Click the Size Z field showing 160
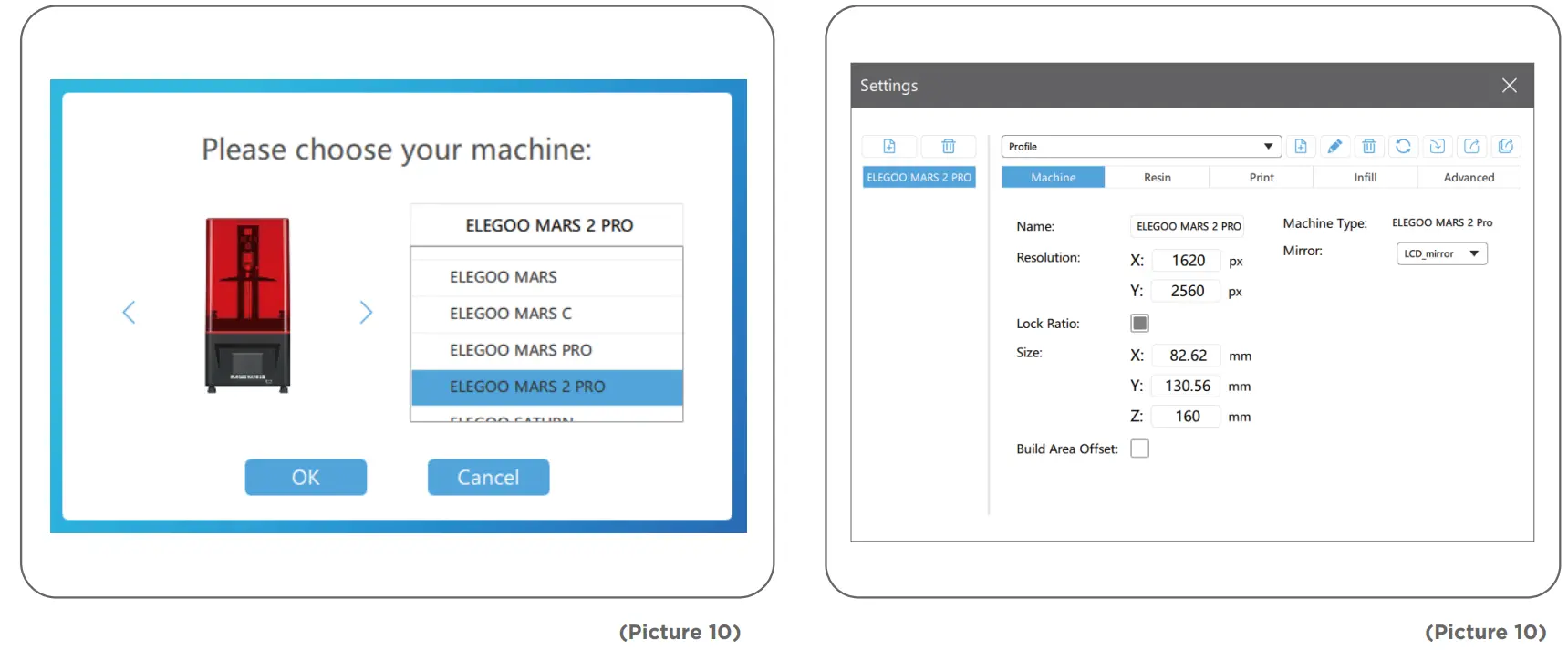The height and width of the screenshot is (650, 1568). coord(1186,416)
